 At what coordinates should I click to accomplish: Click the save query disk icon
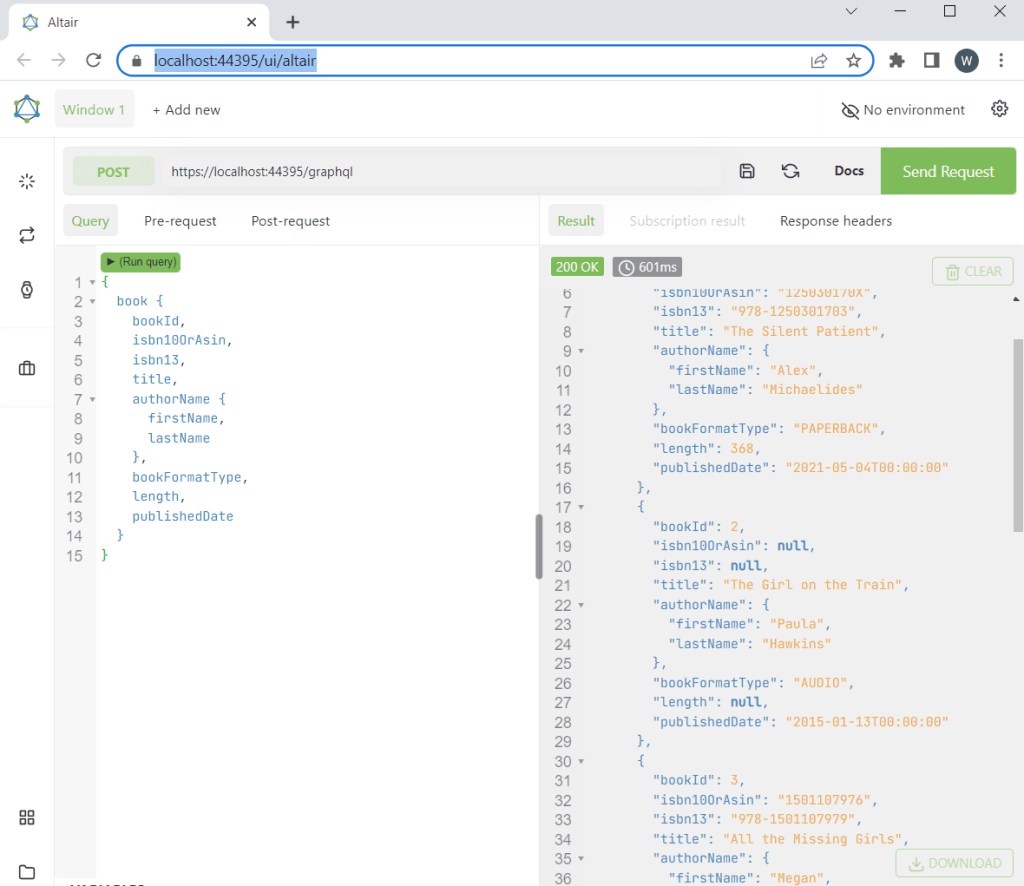[x=747, y=171]
